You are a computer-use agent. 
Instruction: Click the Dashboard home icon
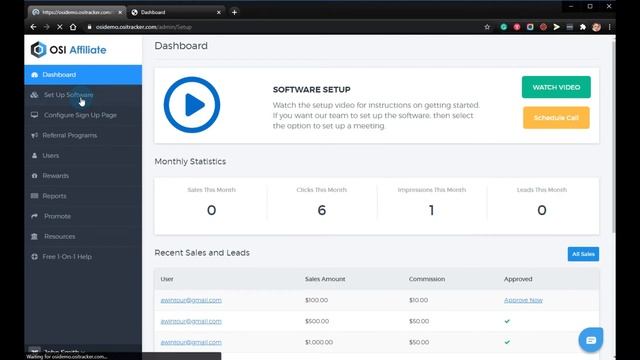[x=34, y=75]
